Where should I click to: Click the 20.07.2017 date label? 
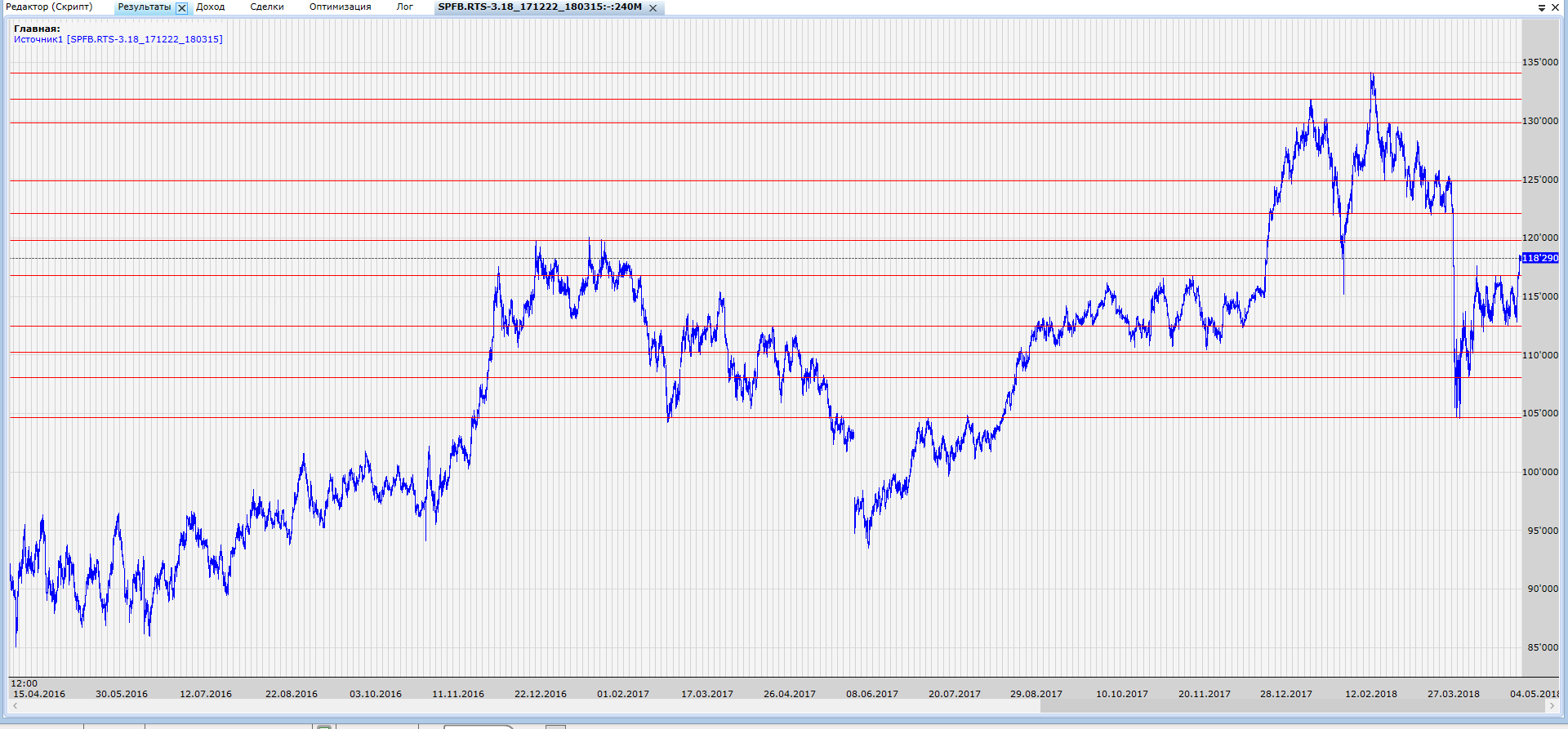coord(955,694)
